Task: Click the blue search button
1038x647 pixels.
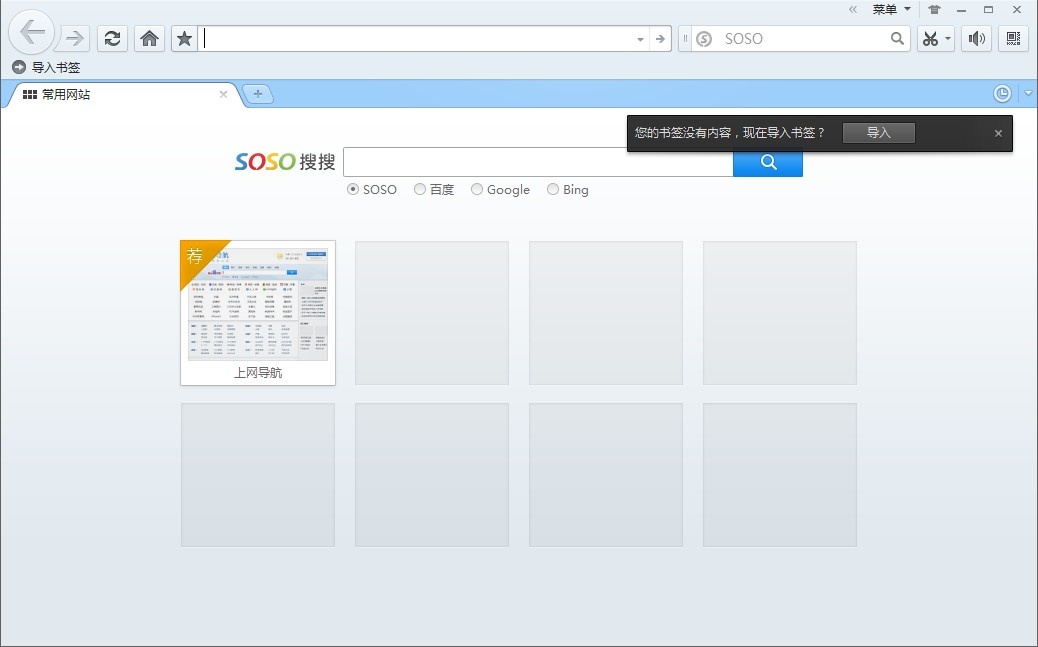Action: pyautogui.click(x=768, y=164)
